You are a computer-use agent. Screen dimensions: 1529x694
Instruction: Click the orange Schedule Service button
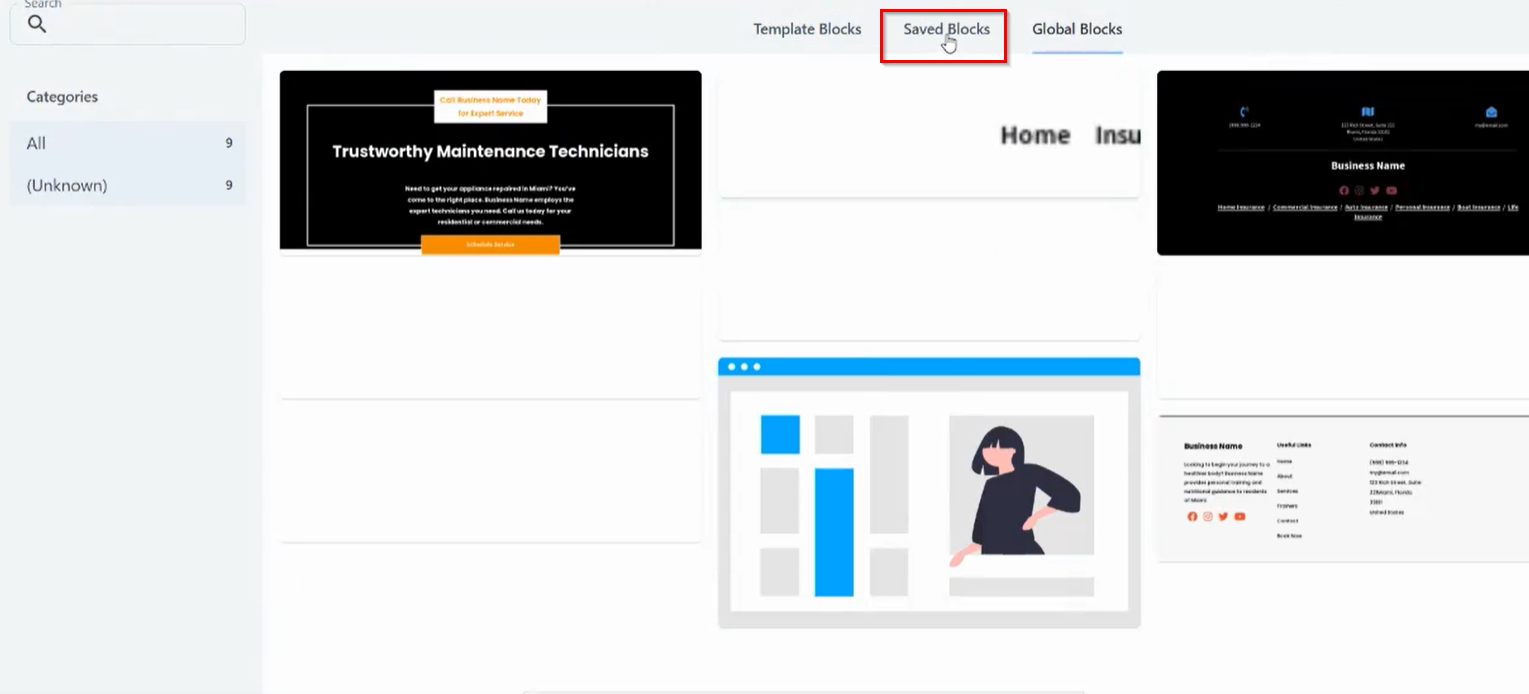490,244
